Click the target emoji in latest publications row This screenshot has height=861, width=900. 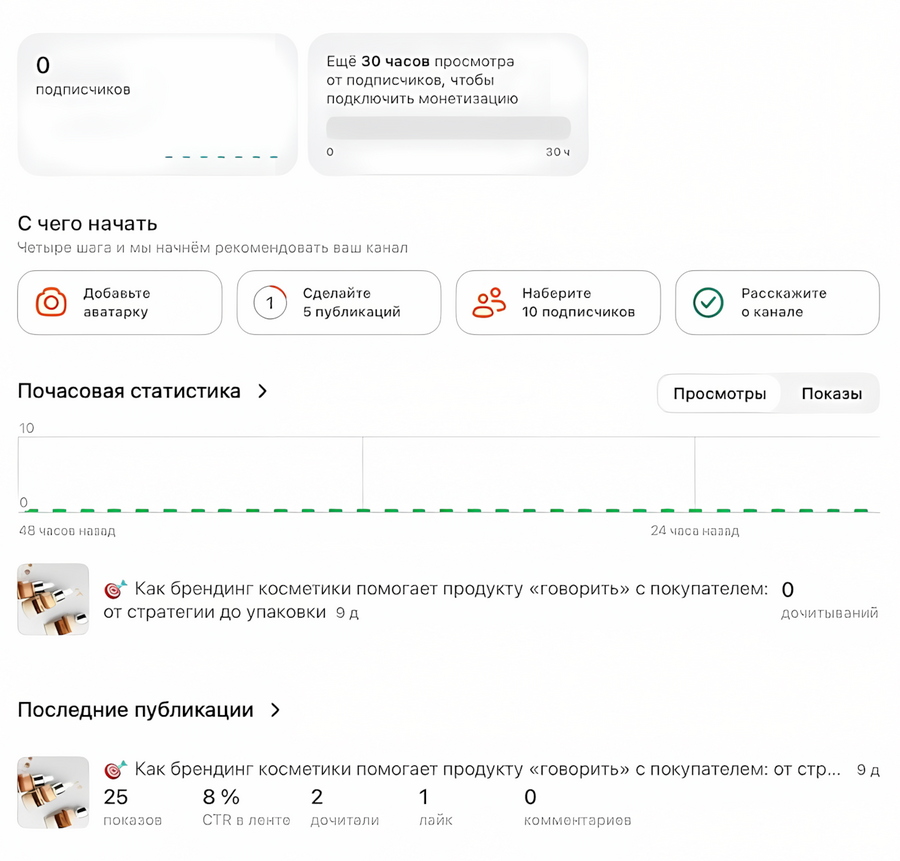116,770
